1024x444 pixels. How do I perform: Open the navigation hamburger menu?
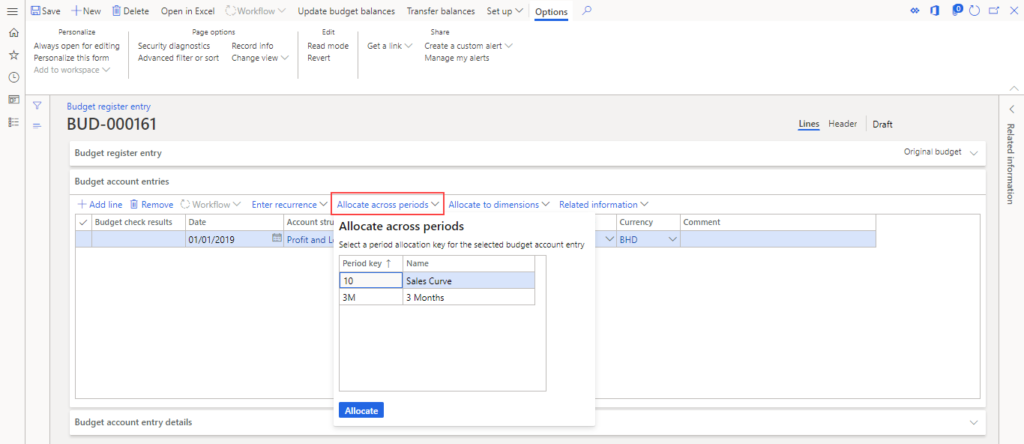13,11
